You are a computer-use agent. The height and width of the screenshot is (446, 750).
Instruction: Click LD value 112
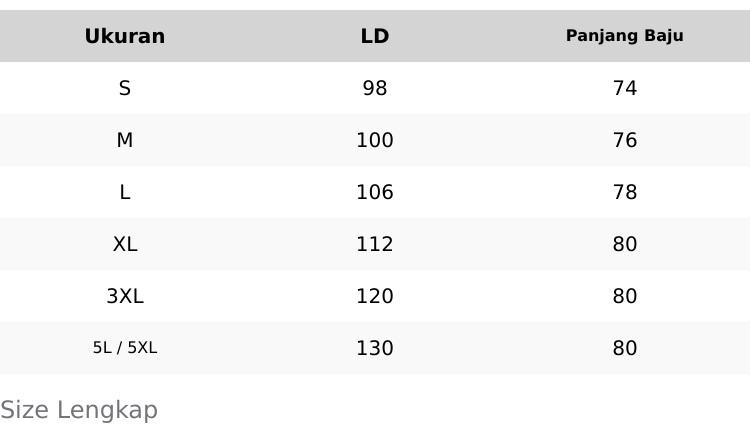coord(374,244)
